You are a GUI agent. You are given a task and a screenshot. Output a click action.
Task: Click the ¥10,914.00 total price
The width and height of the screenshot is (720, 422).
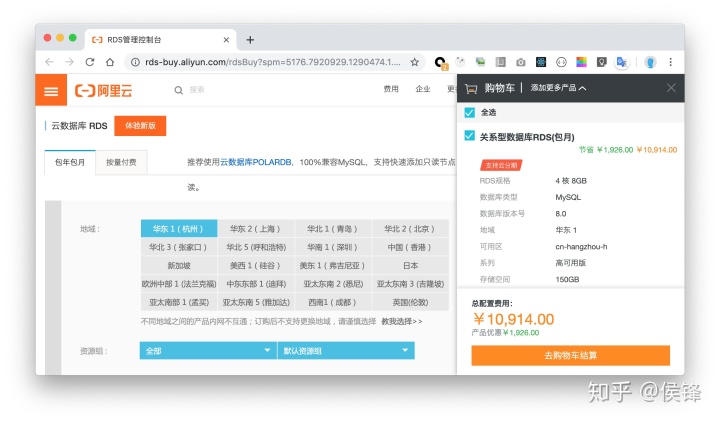(x=513, y=319)
